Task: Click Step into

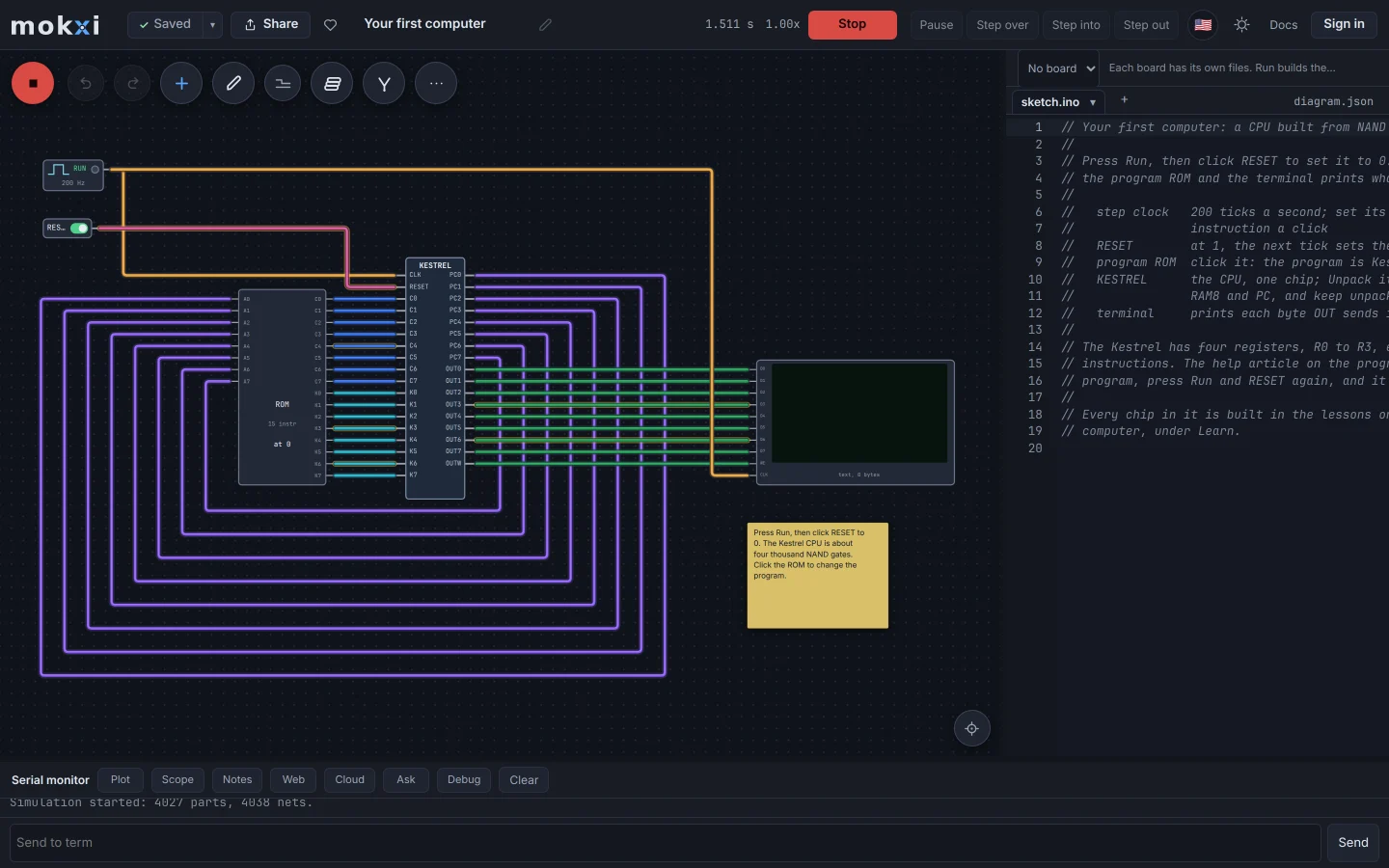Action: click(x=1076, y=25)
